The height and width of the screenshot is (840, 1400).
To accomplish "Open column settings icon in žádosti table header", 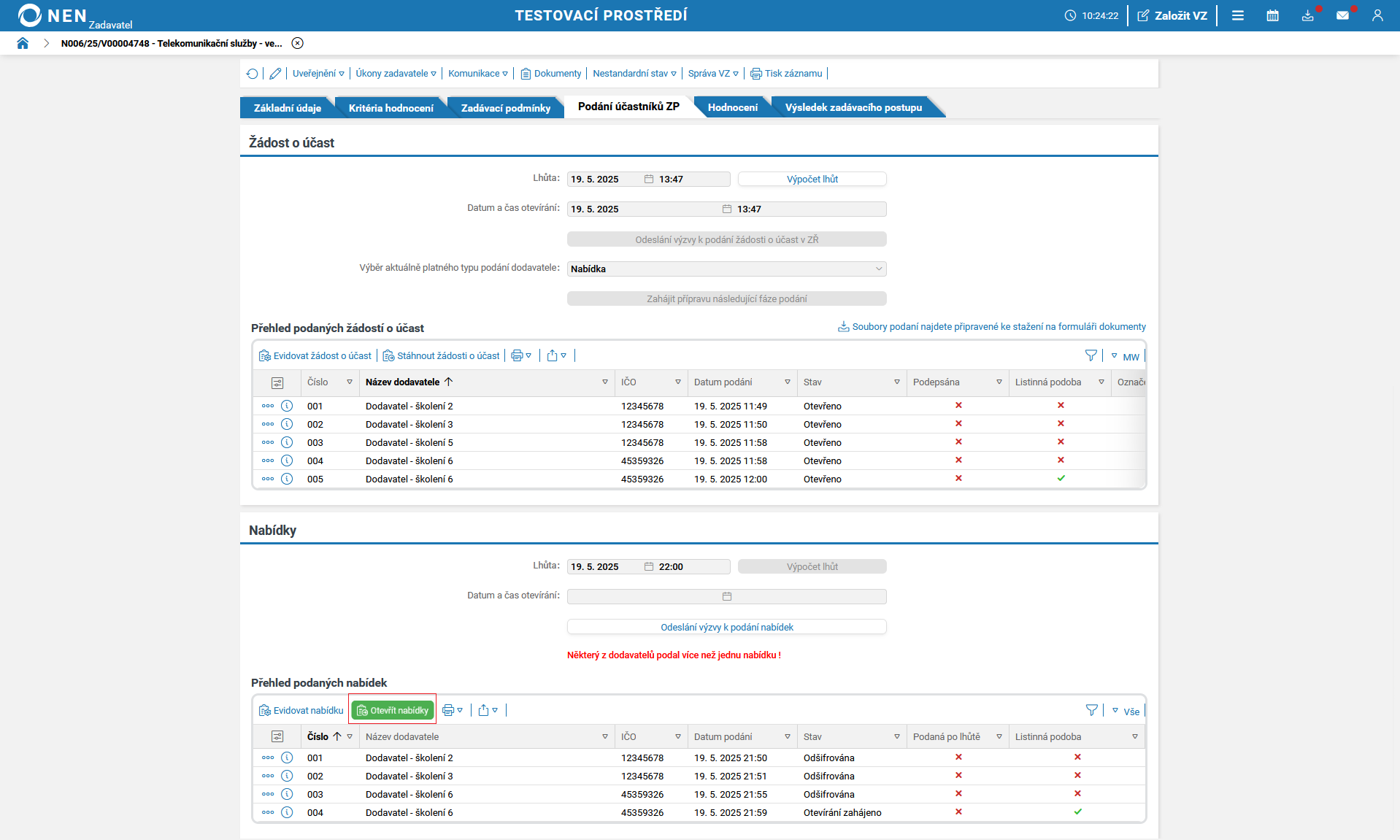I will [x=277, y=382].
